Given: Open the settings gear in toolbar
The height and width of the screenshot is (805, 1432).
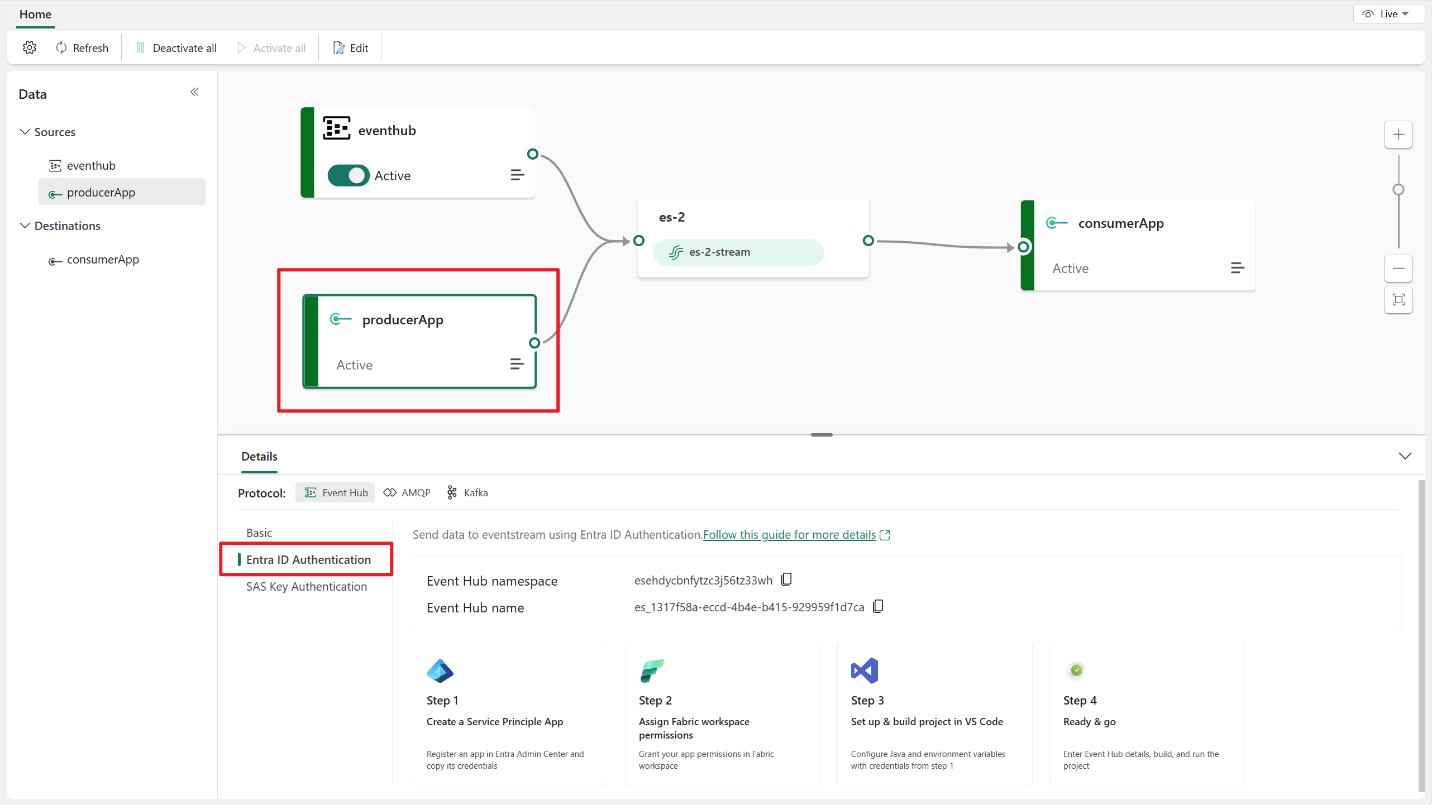Looking at the screenshot, I should click(x=29, y=48).
